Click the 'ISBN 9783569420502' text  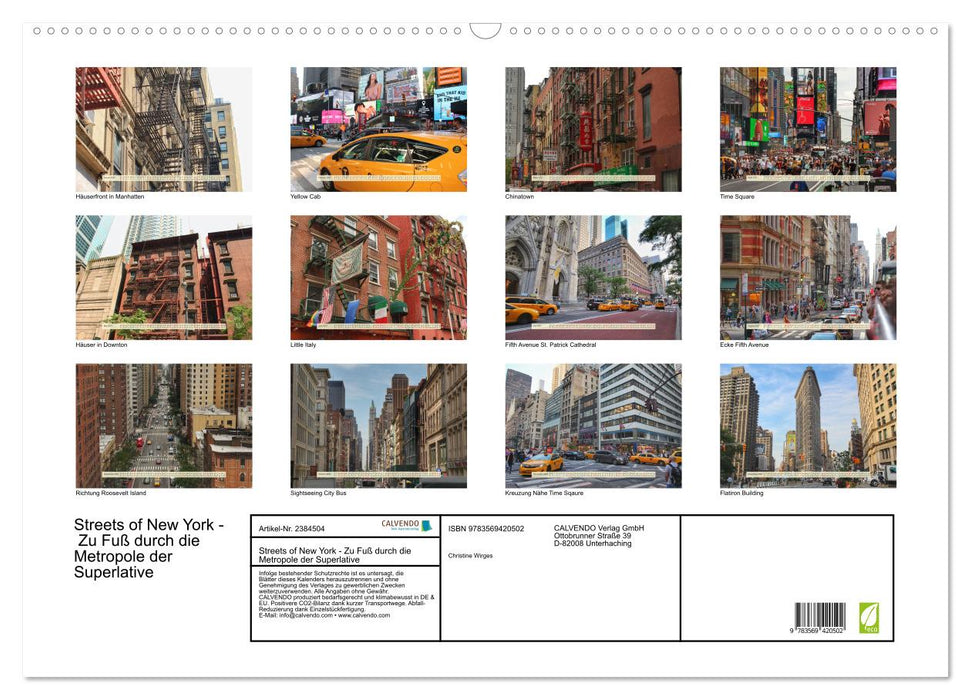[486, 528]
